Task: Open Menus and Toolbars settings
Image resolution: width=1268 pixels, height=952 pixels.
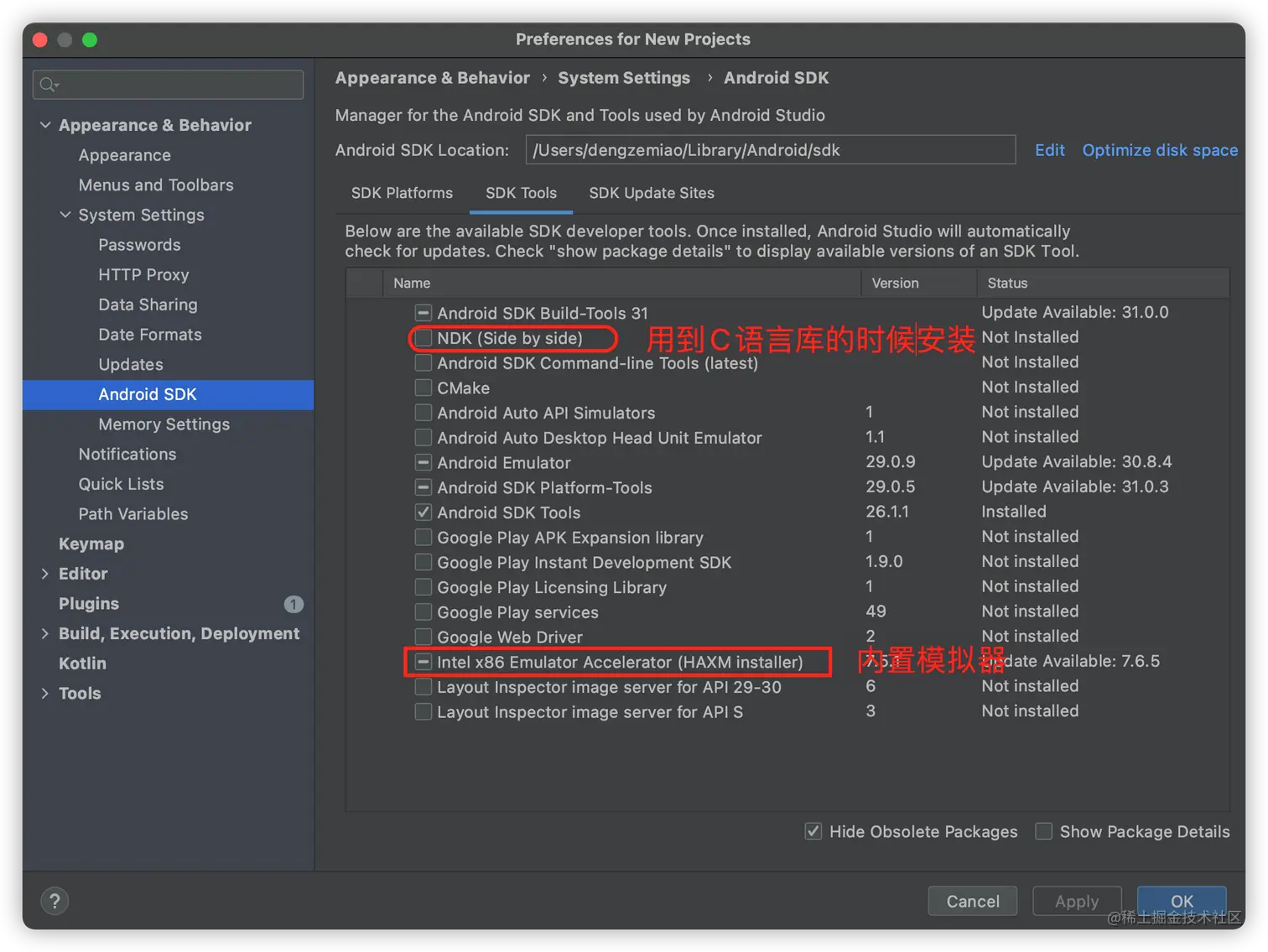Action: (156, 185)
